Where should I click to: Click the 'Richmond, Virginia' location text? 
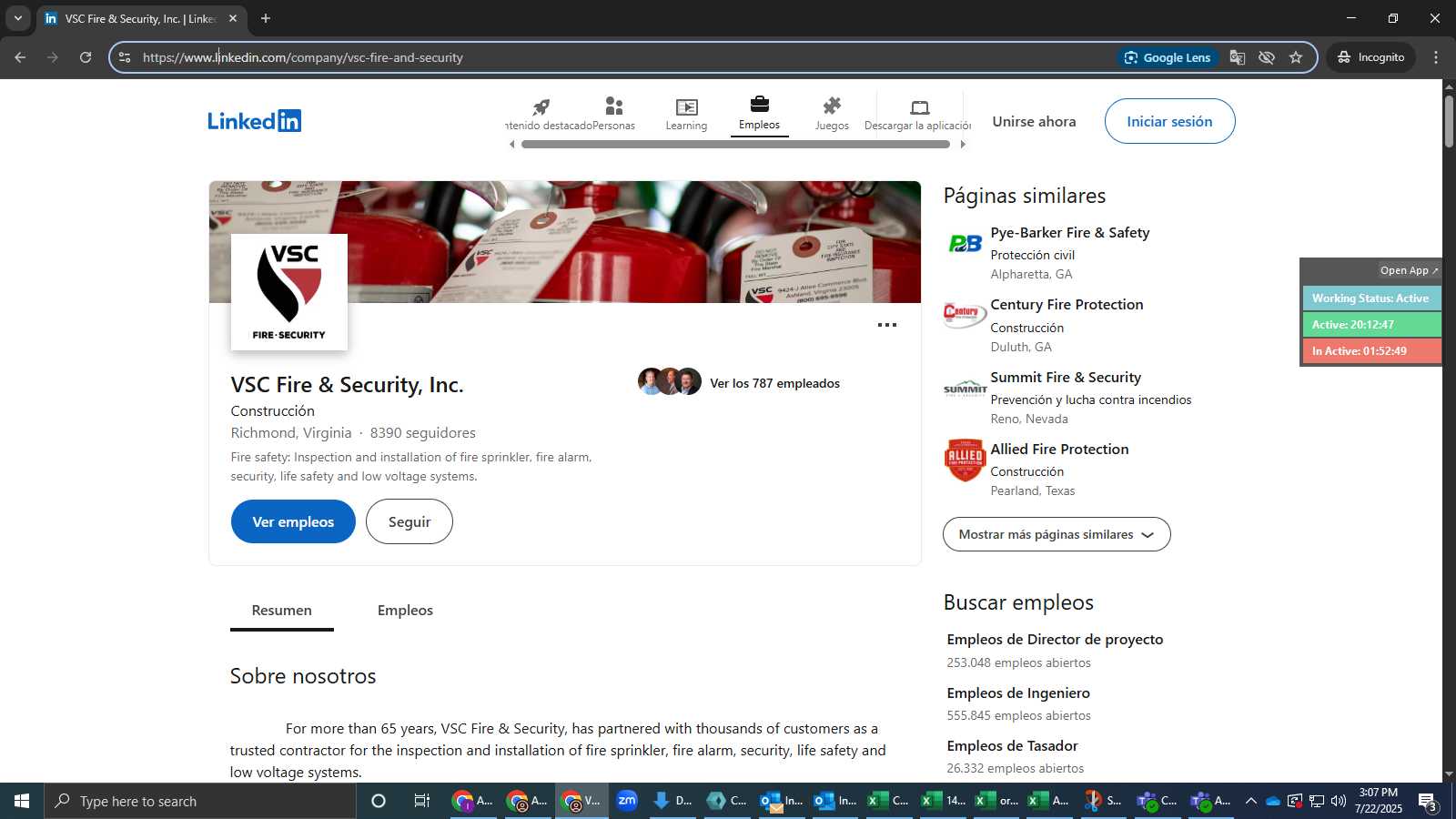pyautogui.click(x=291, y=433)
